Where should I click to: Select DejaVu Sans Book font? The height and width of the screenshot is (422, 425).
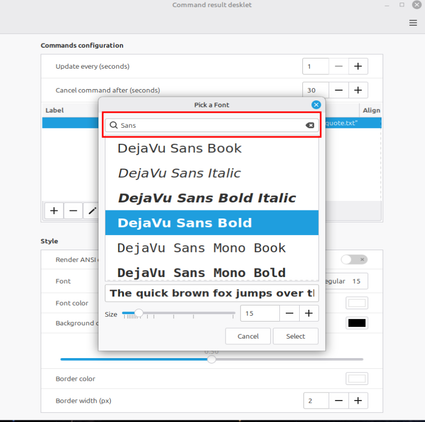[212, 148]
